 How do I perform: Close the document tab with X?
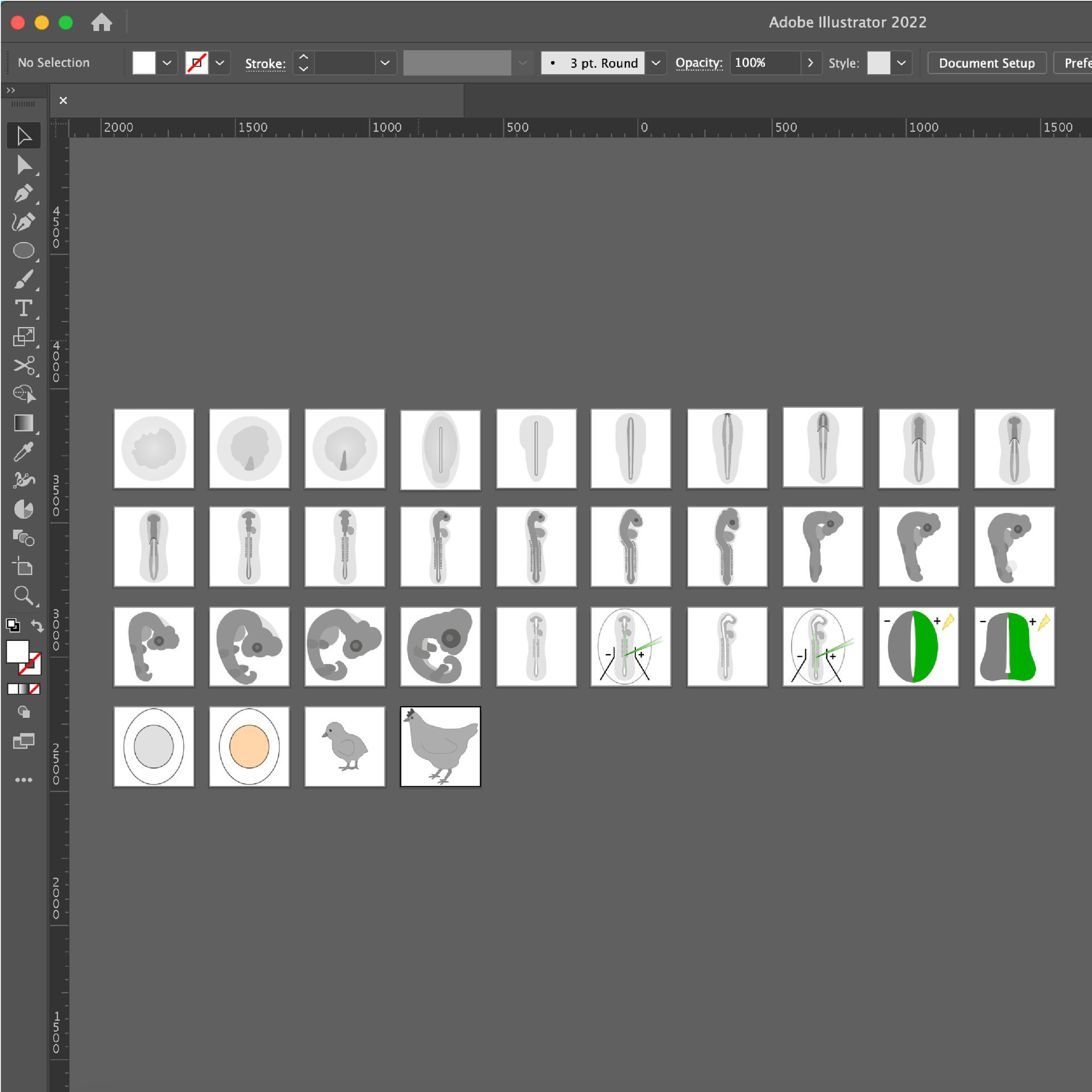point(63,100)
